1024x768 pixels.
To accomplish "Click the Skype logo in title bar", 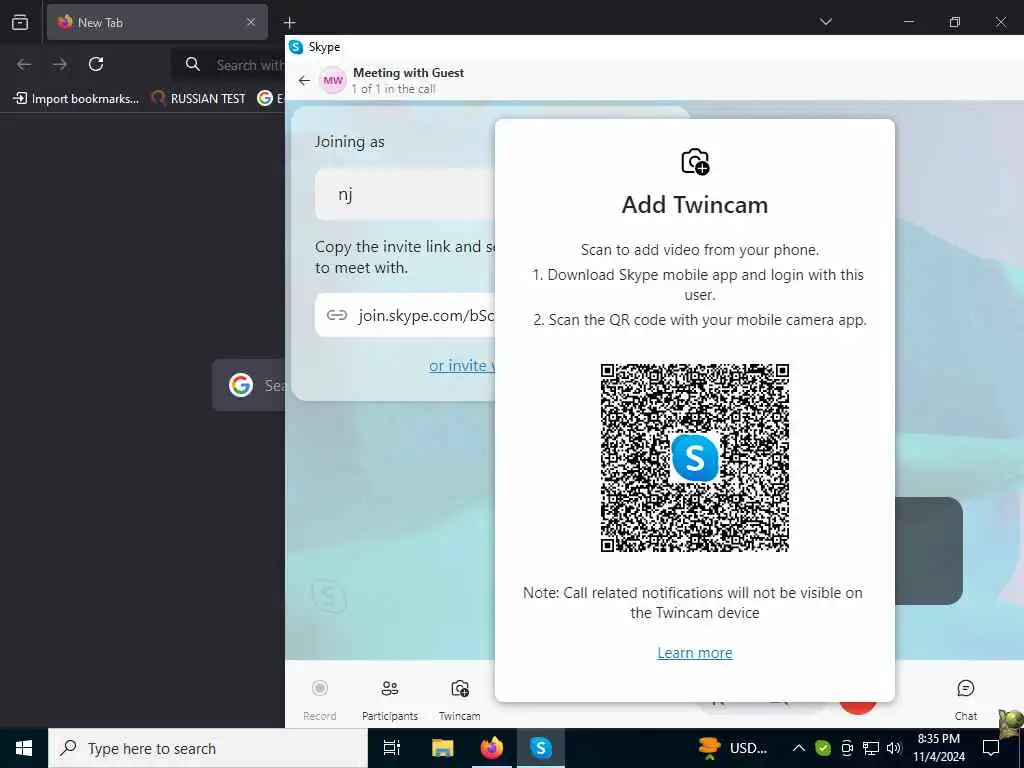I will click(x=296, y=47).
